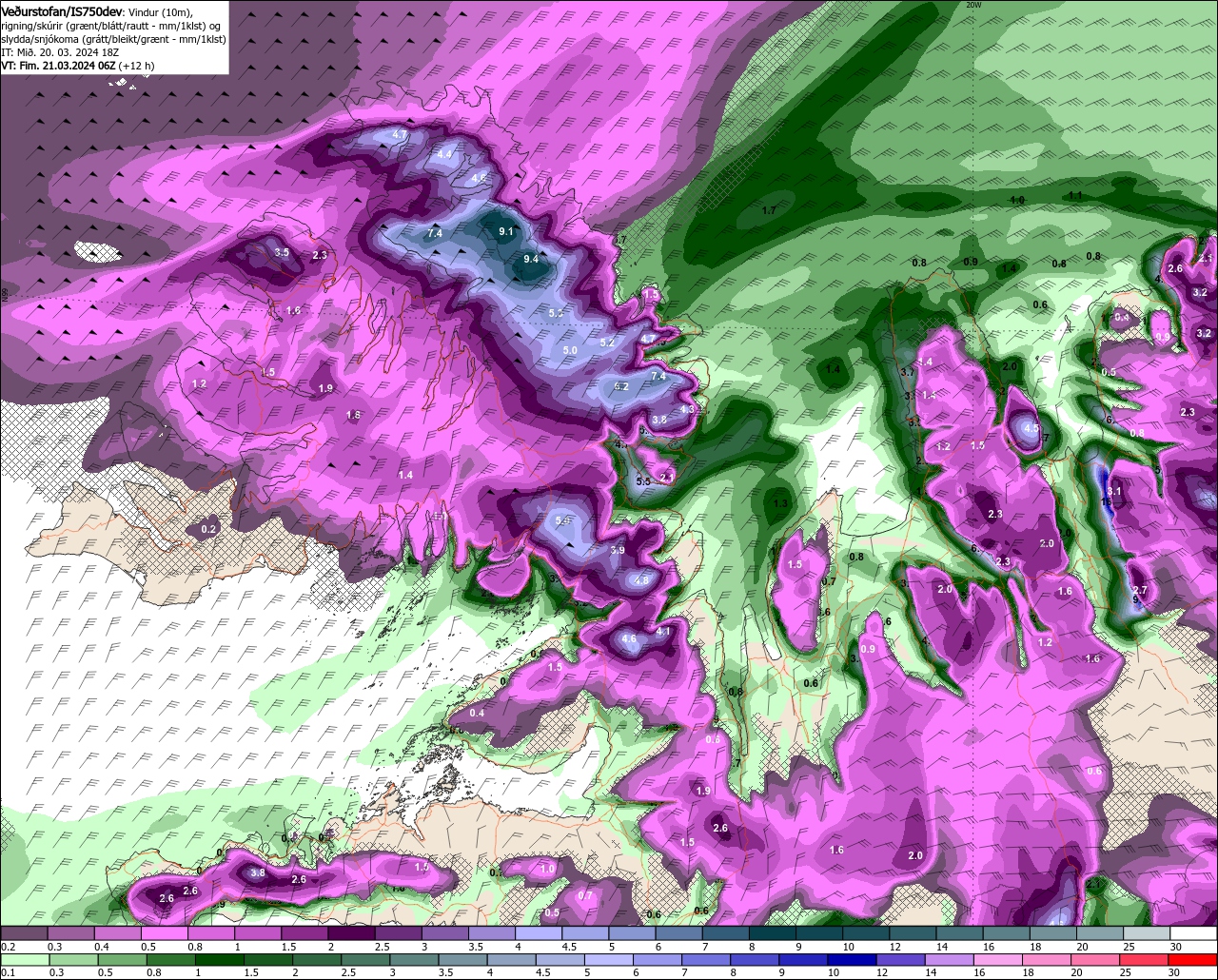Click the 'rigning/skúrir' description line in header
1218x980 pixels.
point(112,25)
